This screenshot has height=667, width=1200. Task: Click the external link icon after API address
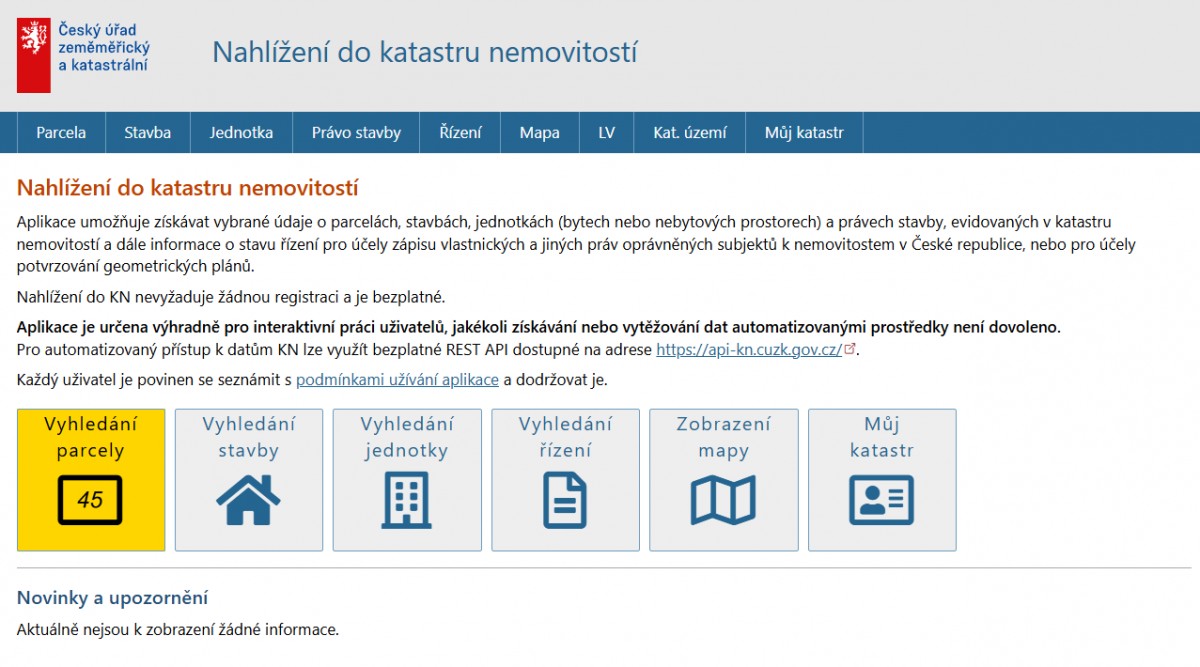coord(851,349)
